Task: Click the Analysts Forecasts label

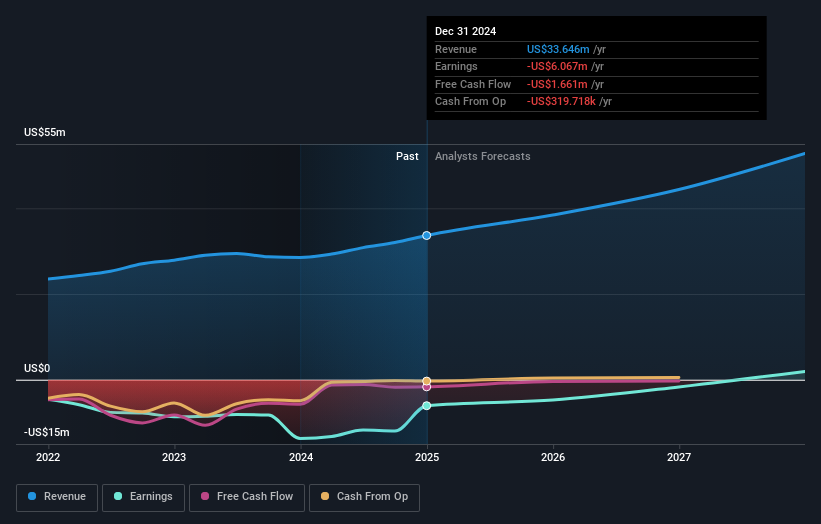Action: point(483,157)
